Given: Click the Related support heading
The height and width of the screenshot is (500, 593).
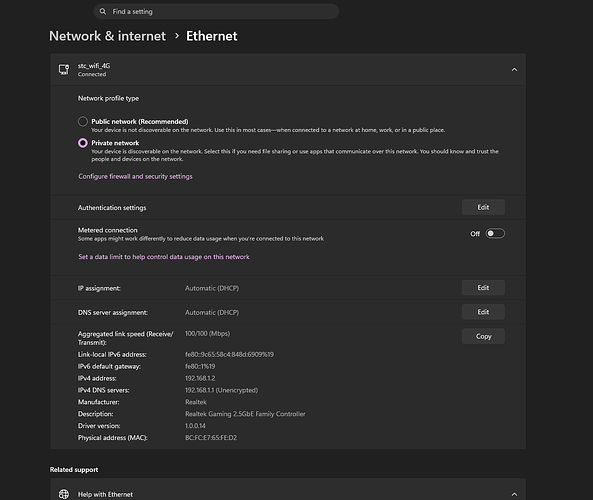Looking at the screenshot, I should [x=74, y=470].
